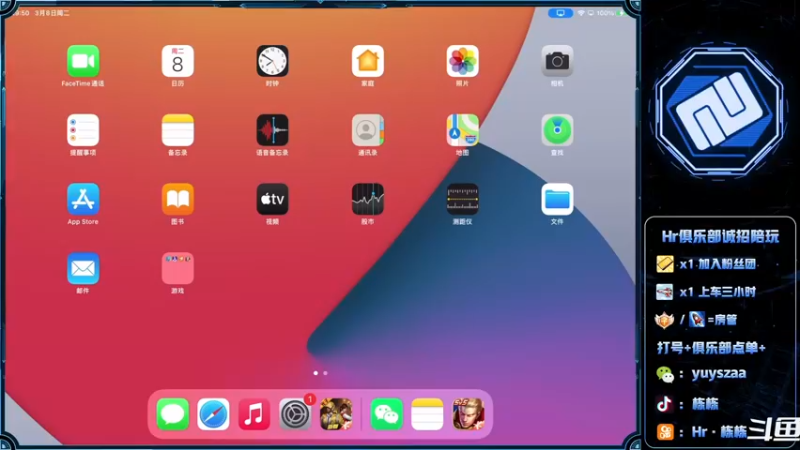Select the first home screen page dot

point(316,373)
